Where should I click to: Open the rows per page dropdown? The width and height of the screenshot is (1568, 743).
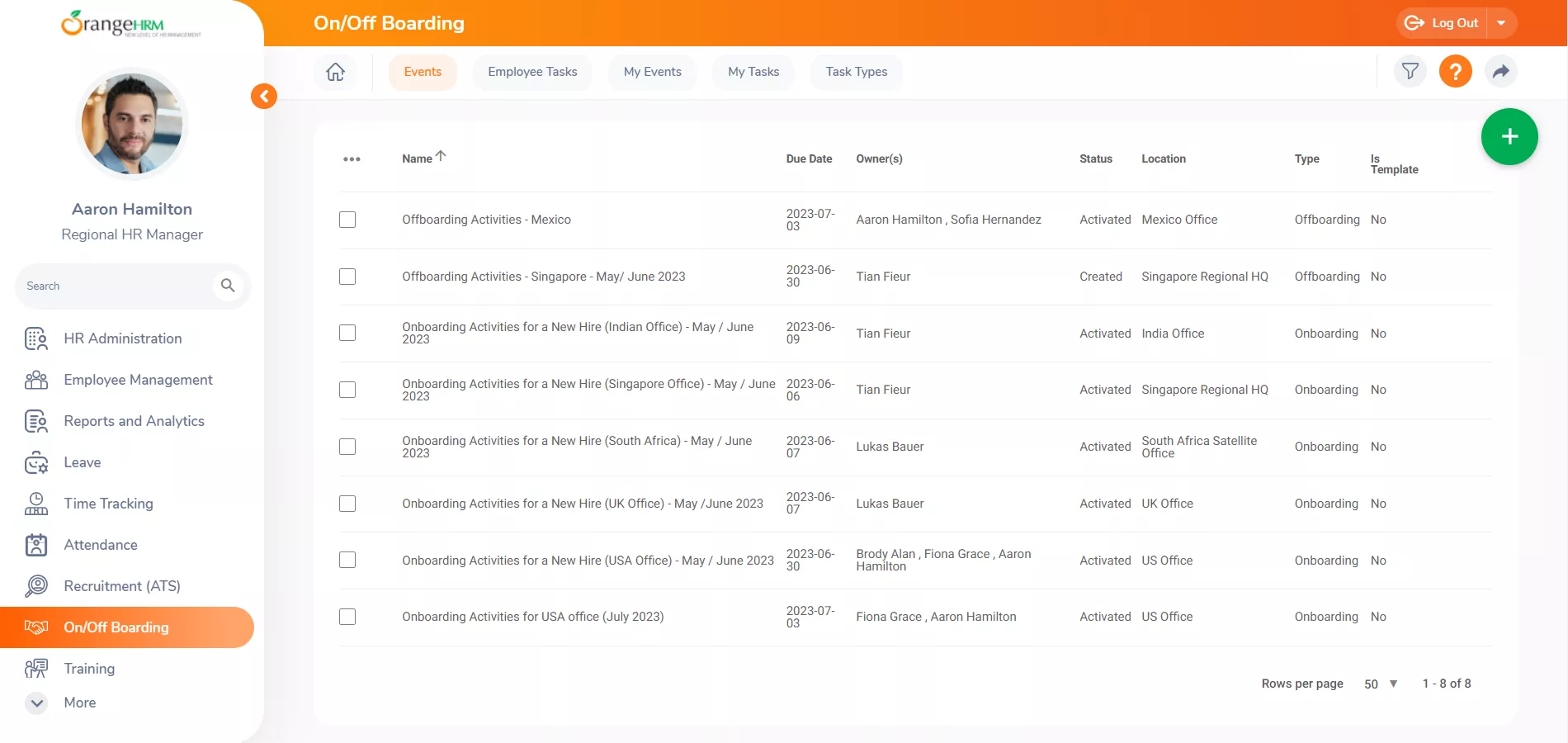pyautogui.click(x=1381, y=684)
